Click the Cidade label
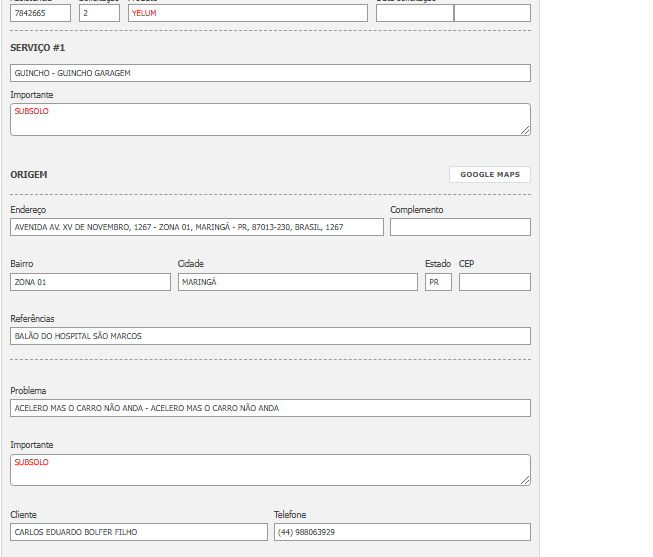Screen dimensions: 653x557 click(x=191, y=264)
